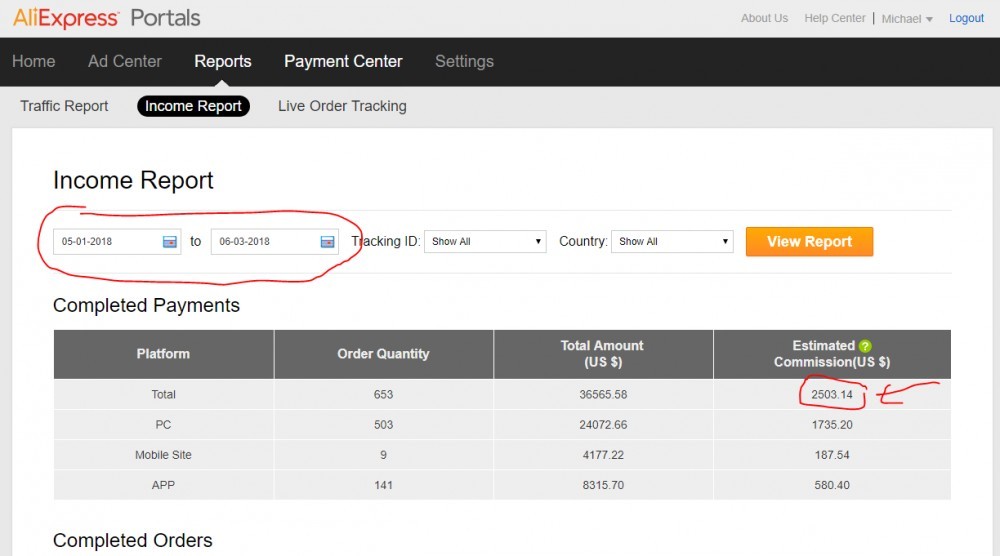Click the total commission value 2503.14
The height and width of the screenshot is (556, 1000).
click(832, 395)
